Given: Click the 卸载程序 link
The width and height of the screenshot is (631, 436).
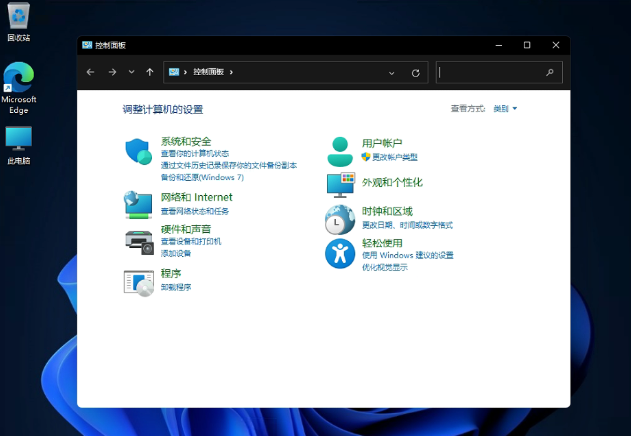Looking at the screenshot, I should point(175,287).
